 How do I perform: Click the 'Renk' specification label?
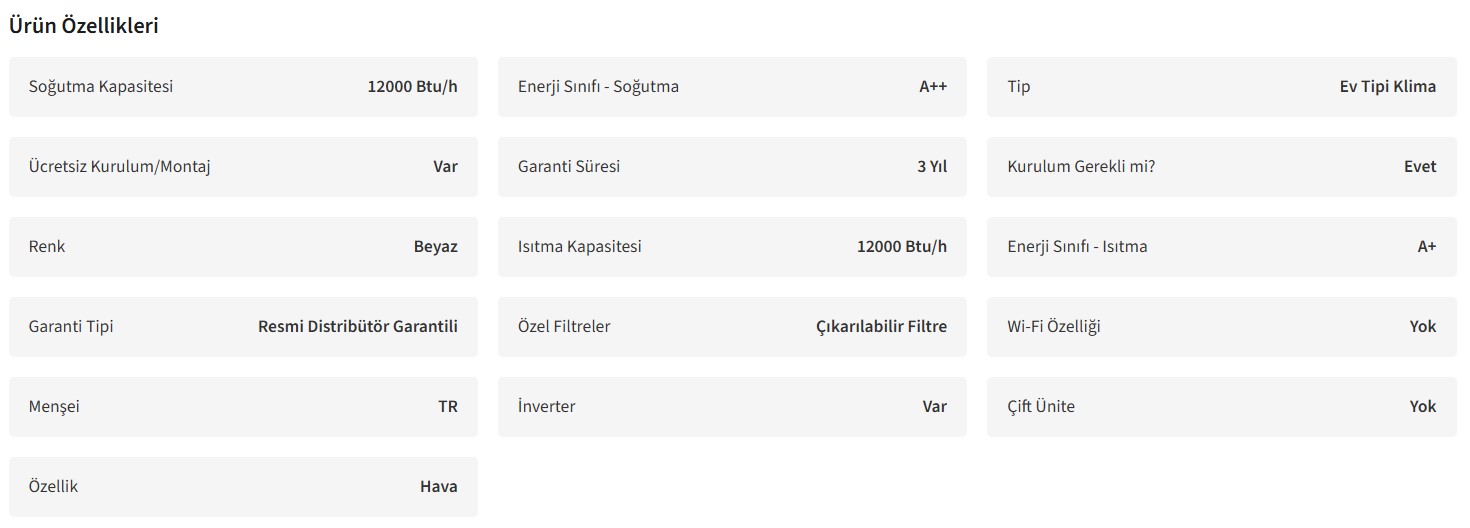point(47,247)
